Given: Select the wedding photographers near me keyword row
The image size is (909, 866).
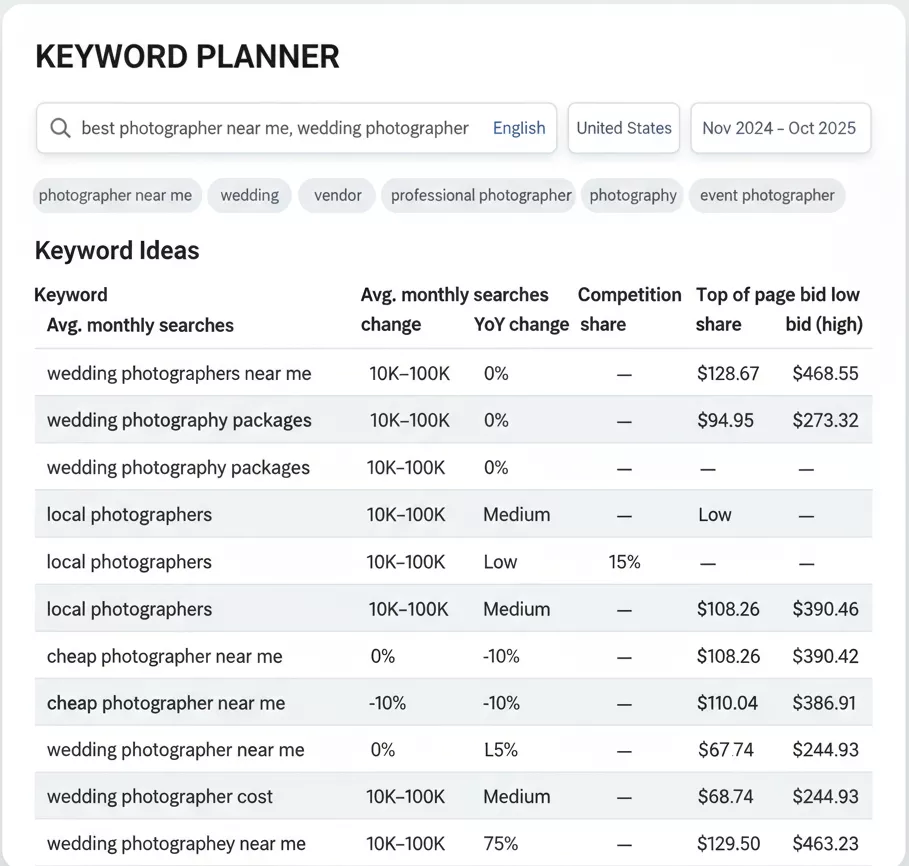Looking at the screenshot, I should coord(179,372).
